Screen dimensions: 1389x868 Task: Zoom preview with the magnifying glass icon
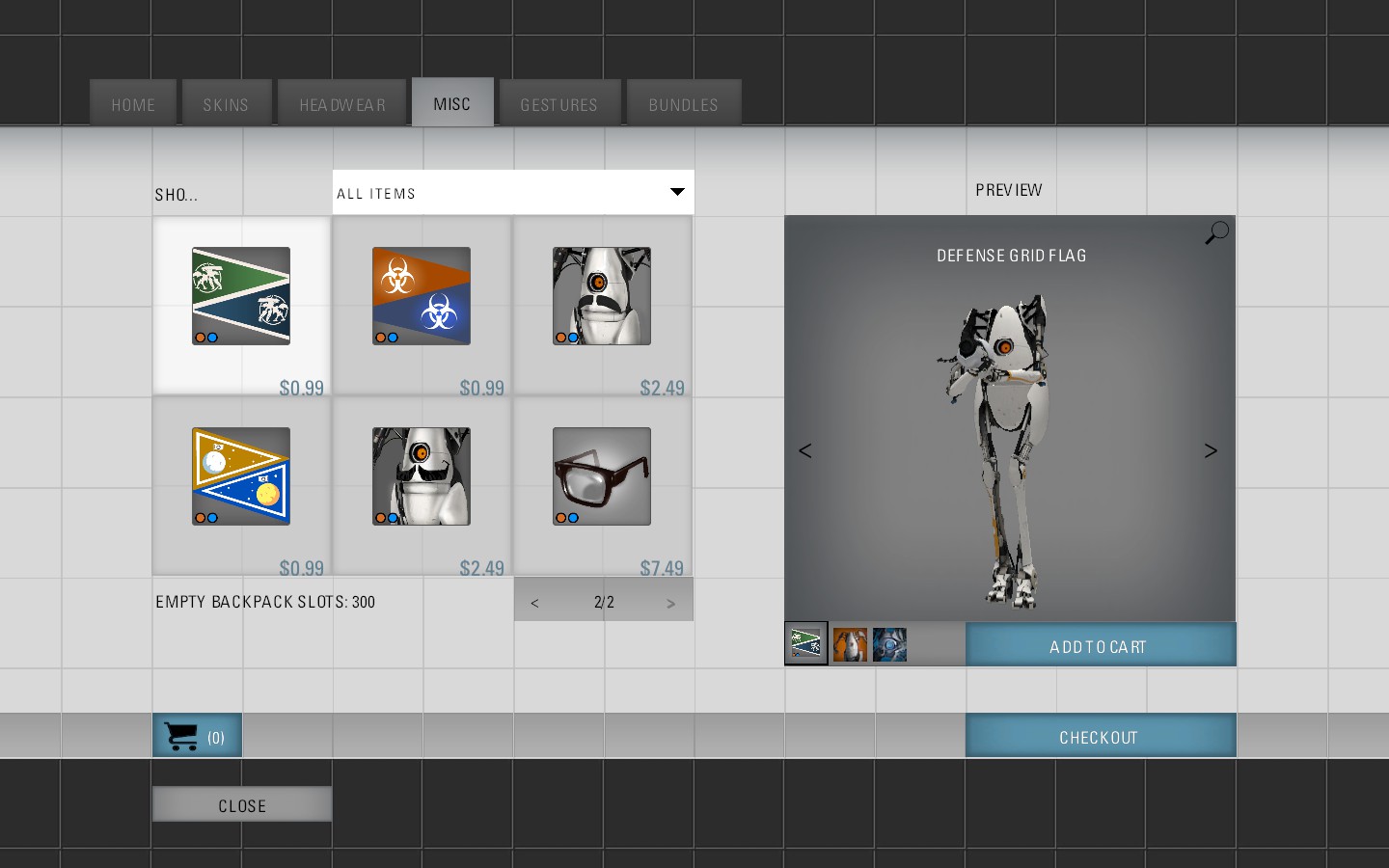tap(1216, 232)
